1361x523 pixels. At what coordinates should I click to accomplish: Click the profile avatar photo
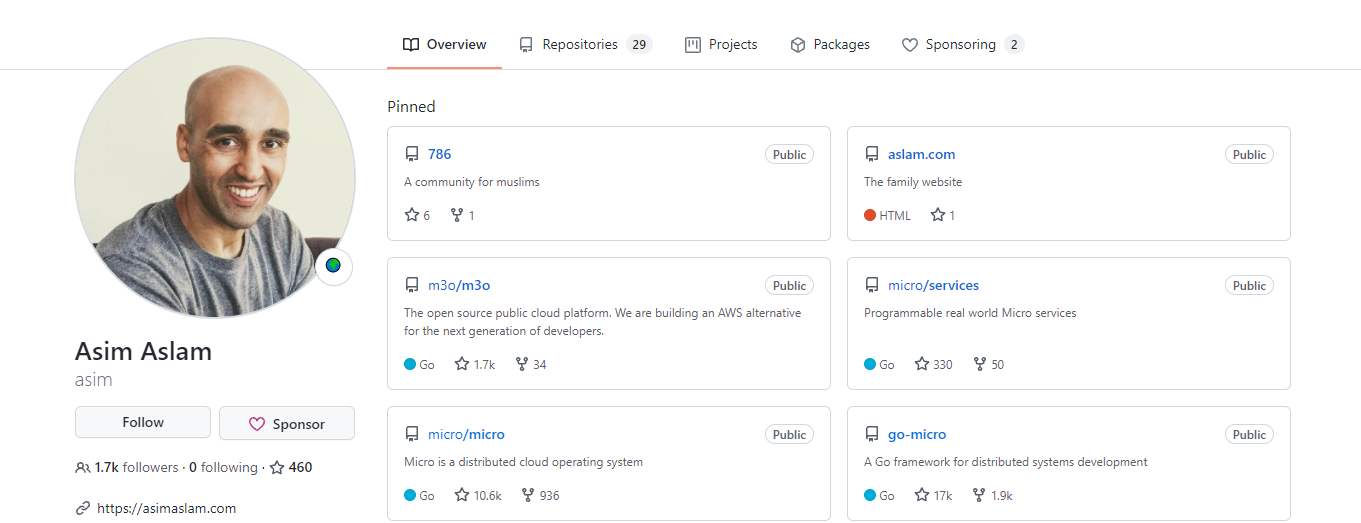[x=215, y=178]
